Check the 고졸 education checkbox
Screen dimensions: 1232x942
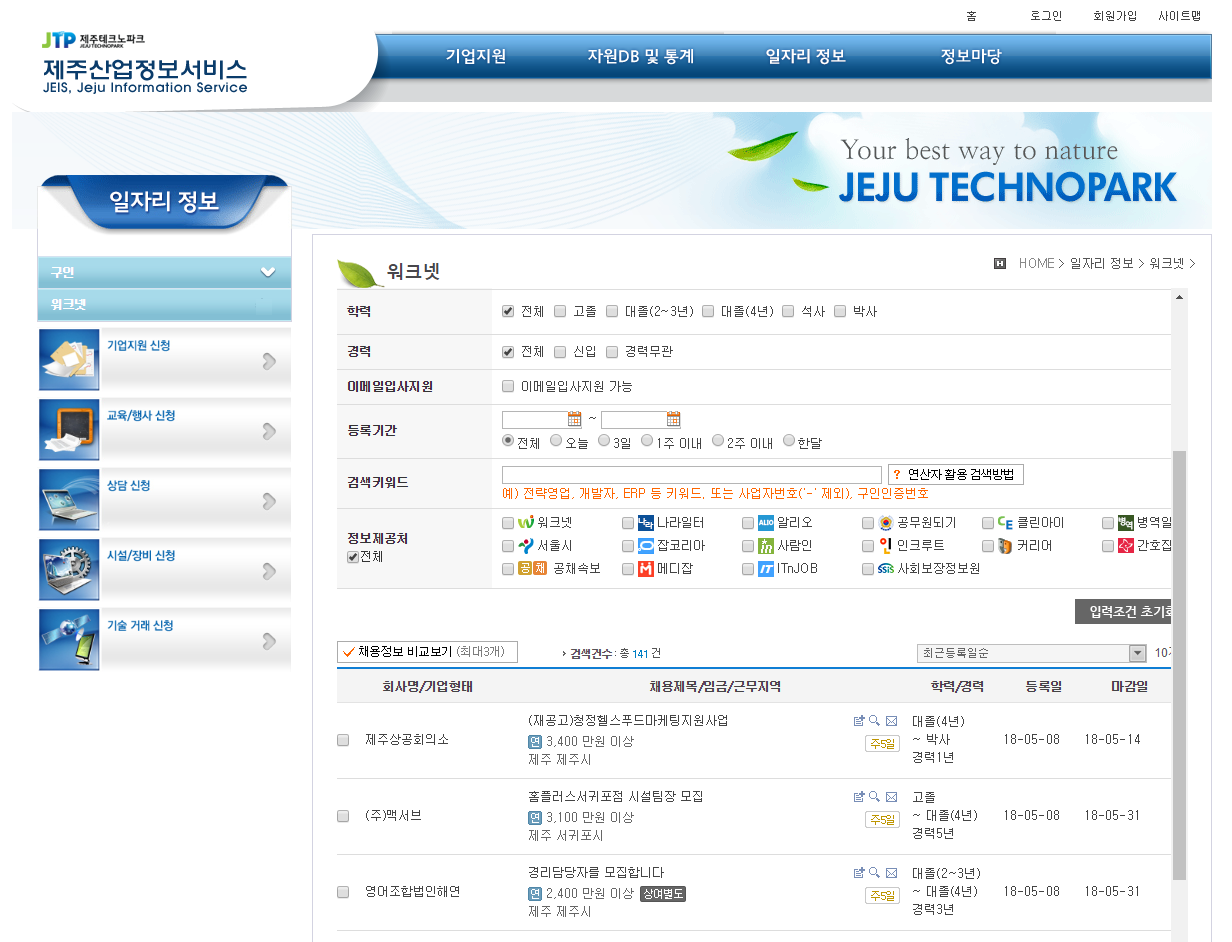[560, 312]
